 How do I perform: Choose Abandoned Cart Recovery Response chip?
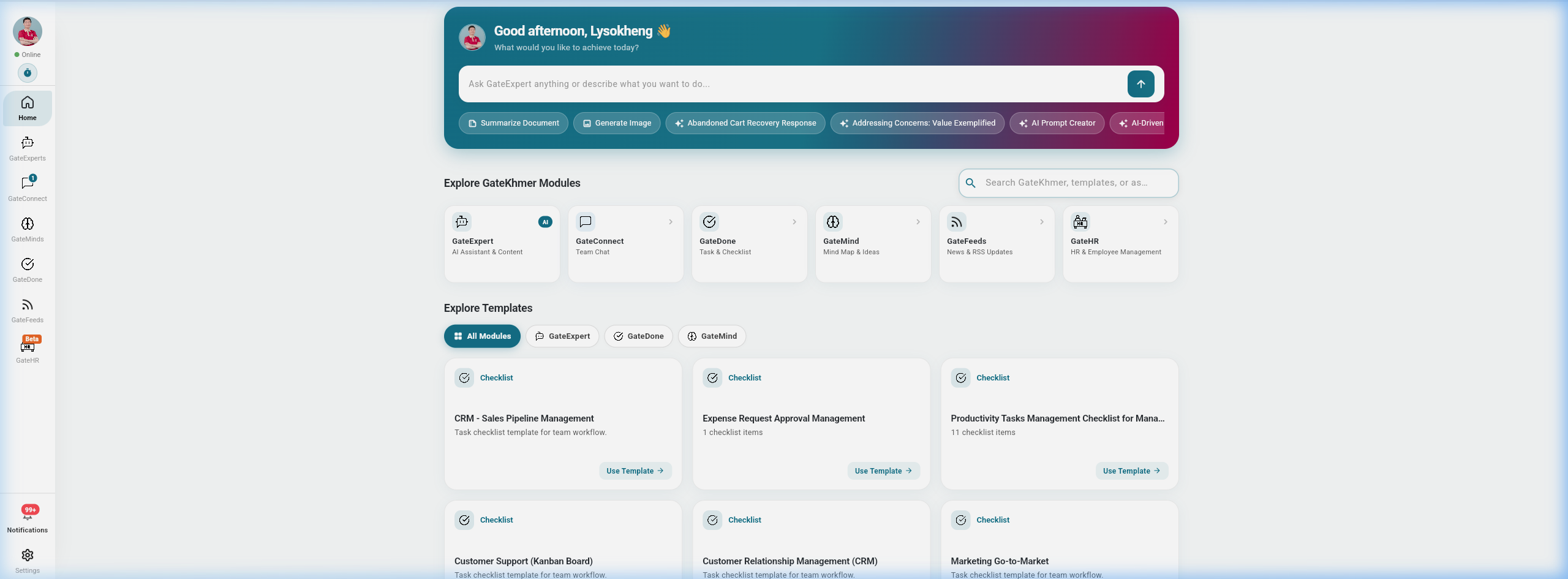pyautogui.click(x=745, y=123)
